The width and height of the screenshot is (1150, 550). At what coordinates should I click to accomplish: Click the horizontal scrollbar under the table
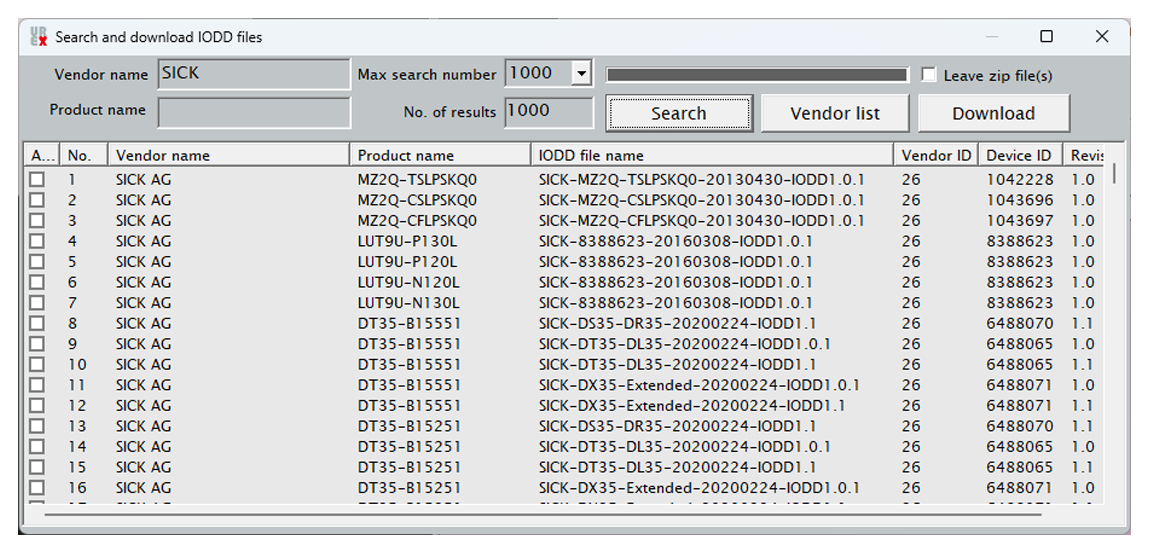(x=543, y=514)
